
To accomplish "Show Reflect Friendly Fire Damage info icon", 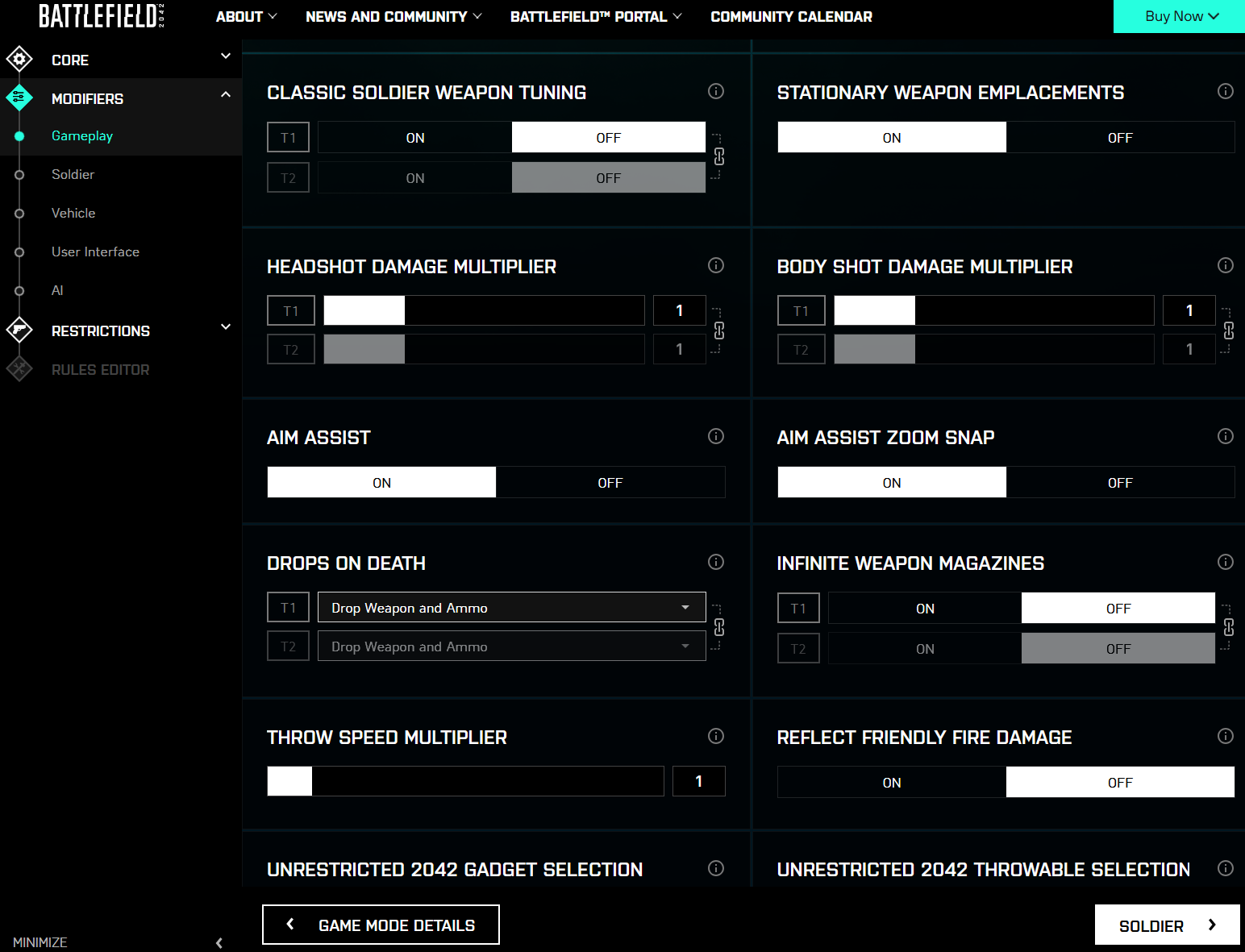I will (1226, 736).
